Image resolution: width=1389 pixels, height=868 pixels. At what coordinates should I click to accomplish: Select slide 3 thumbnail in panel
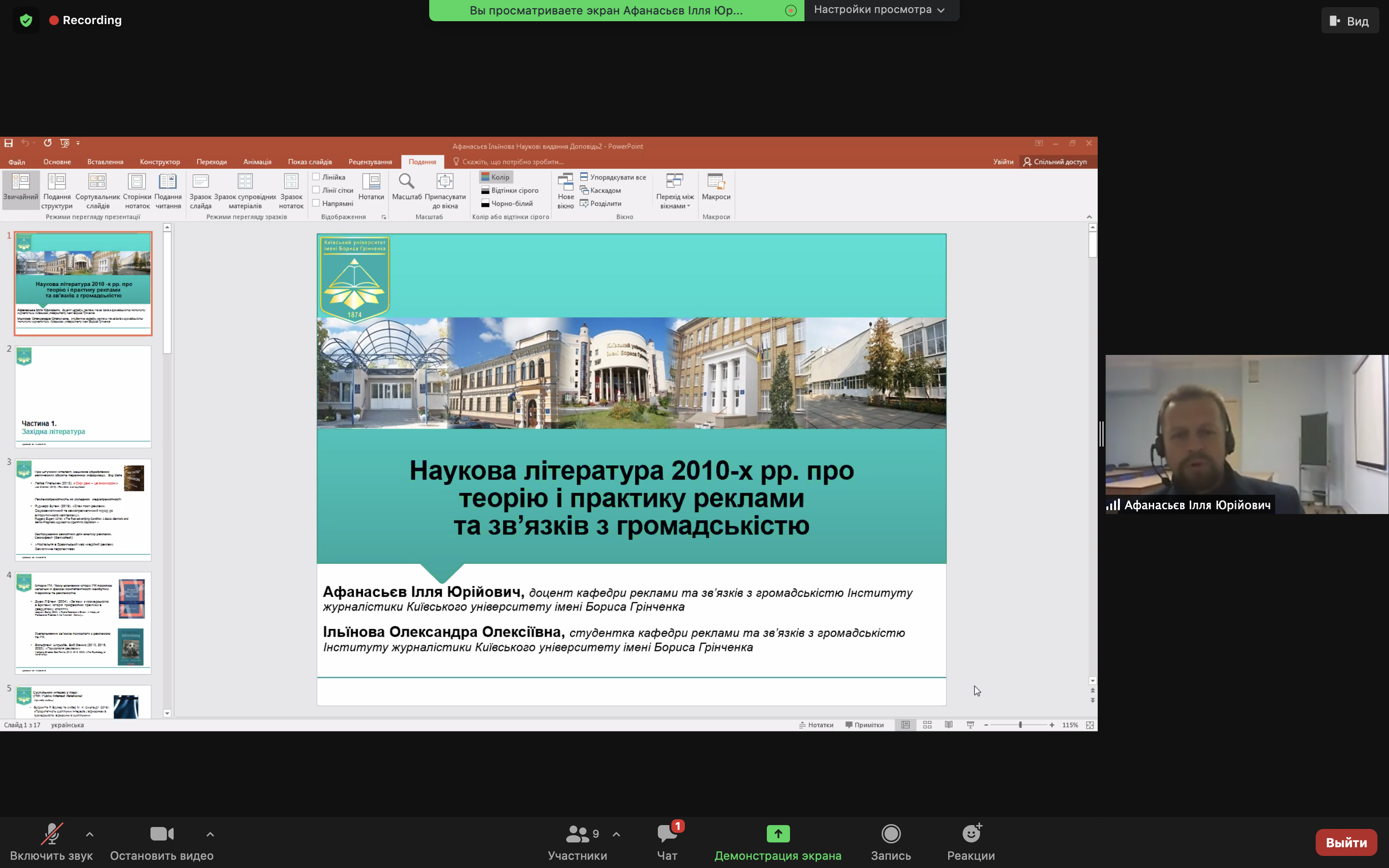[x=83, y=509]
